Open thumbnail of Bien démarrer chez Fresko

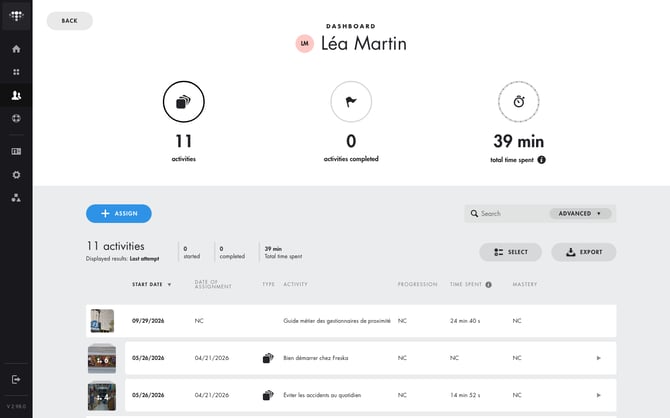click(x=102, y=359)
